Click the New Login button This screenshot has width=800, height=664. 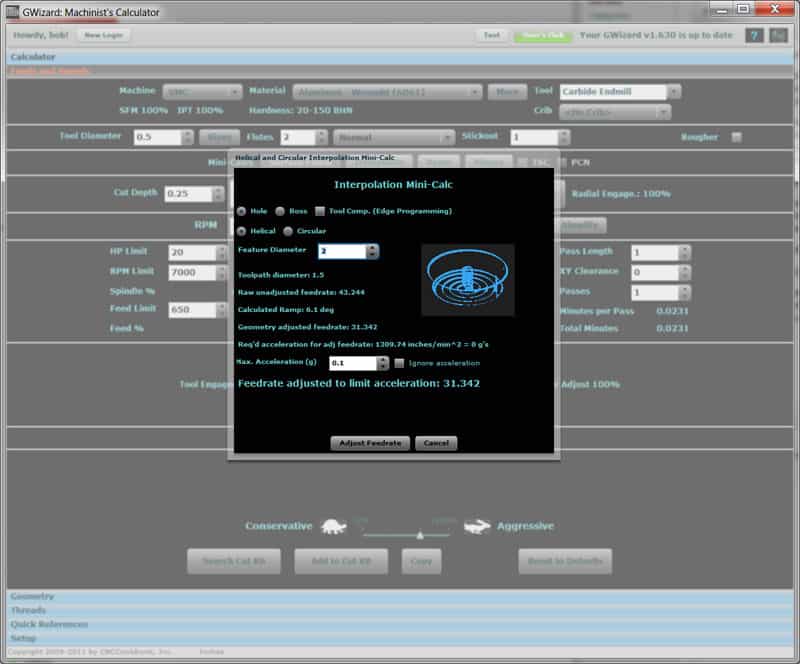[104, 35]
